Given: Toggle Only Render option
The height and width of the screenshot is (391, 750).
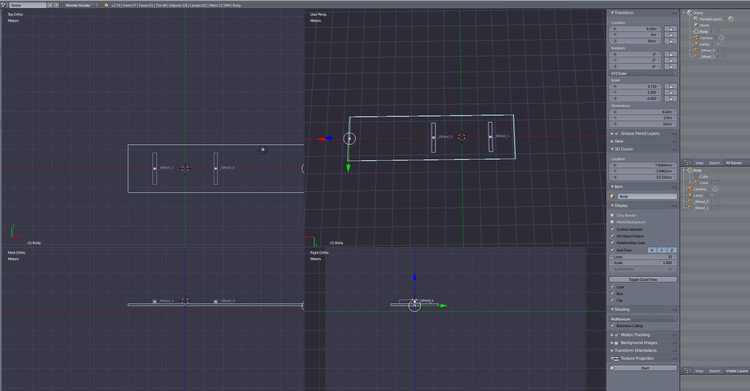Looking at the screenshot, I should coord(612,215).
